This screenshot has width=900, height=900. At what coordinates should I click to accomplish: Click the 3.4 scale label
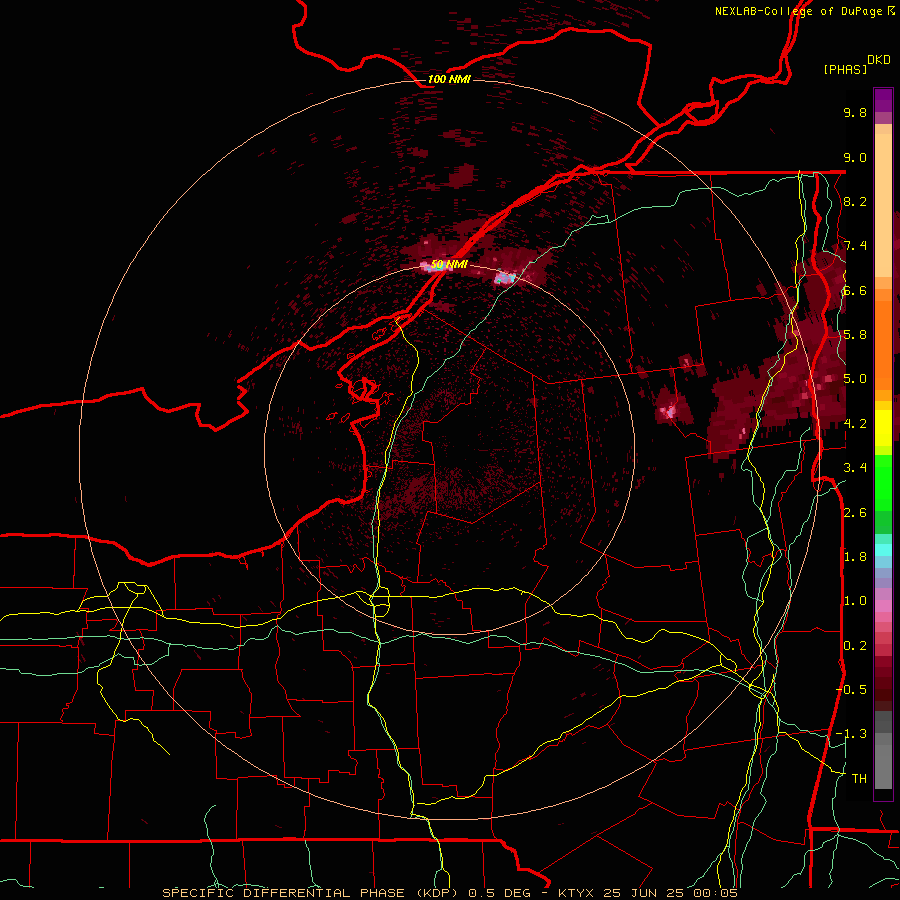point(855,468)
